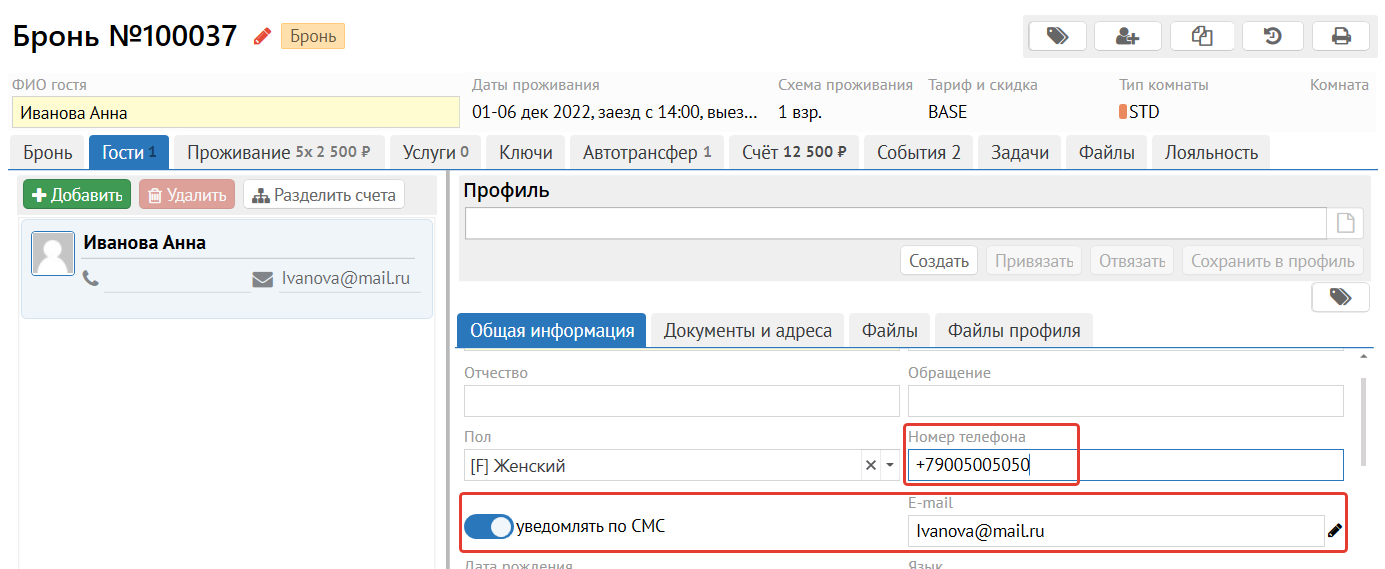Expand the 'Пол' dropdown arrow
The height and width of the screenshot is (569, 1385).
pos(889,466)
